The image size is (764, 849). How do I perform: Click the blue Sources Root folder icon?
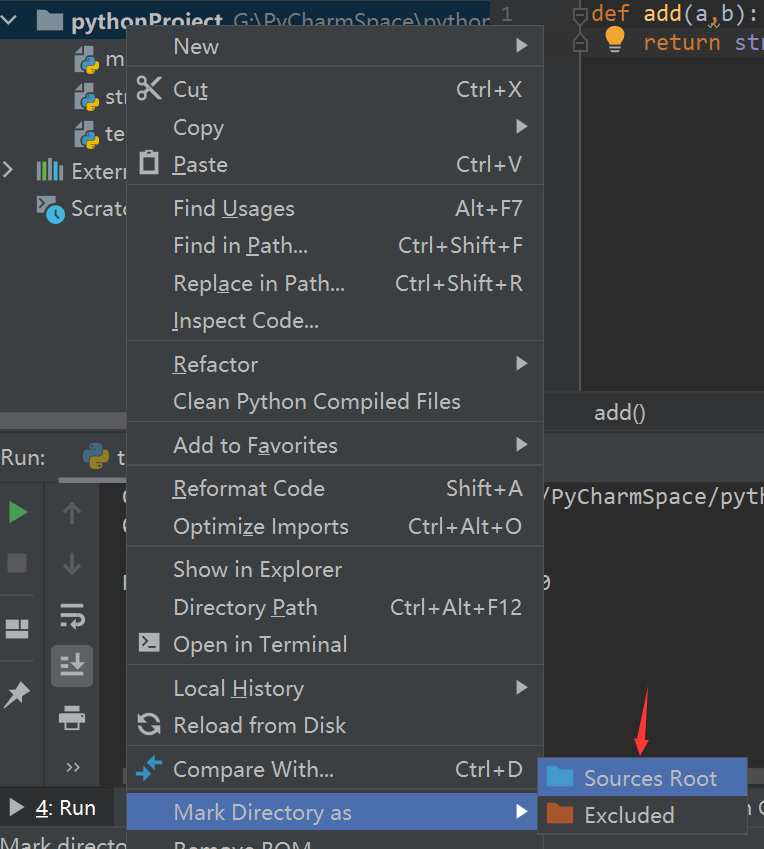(x=560, y=776)
